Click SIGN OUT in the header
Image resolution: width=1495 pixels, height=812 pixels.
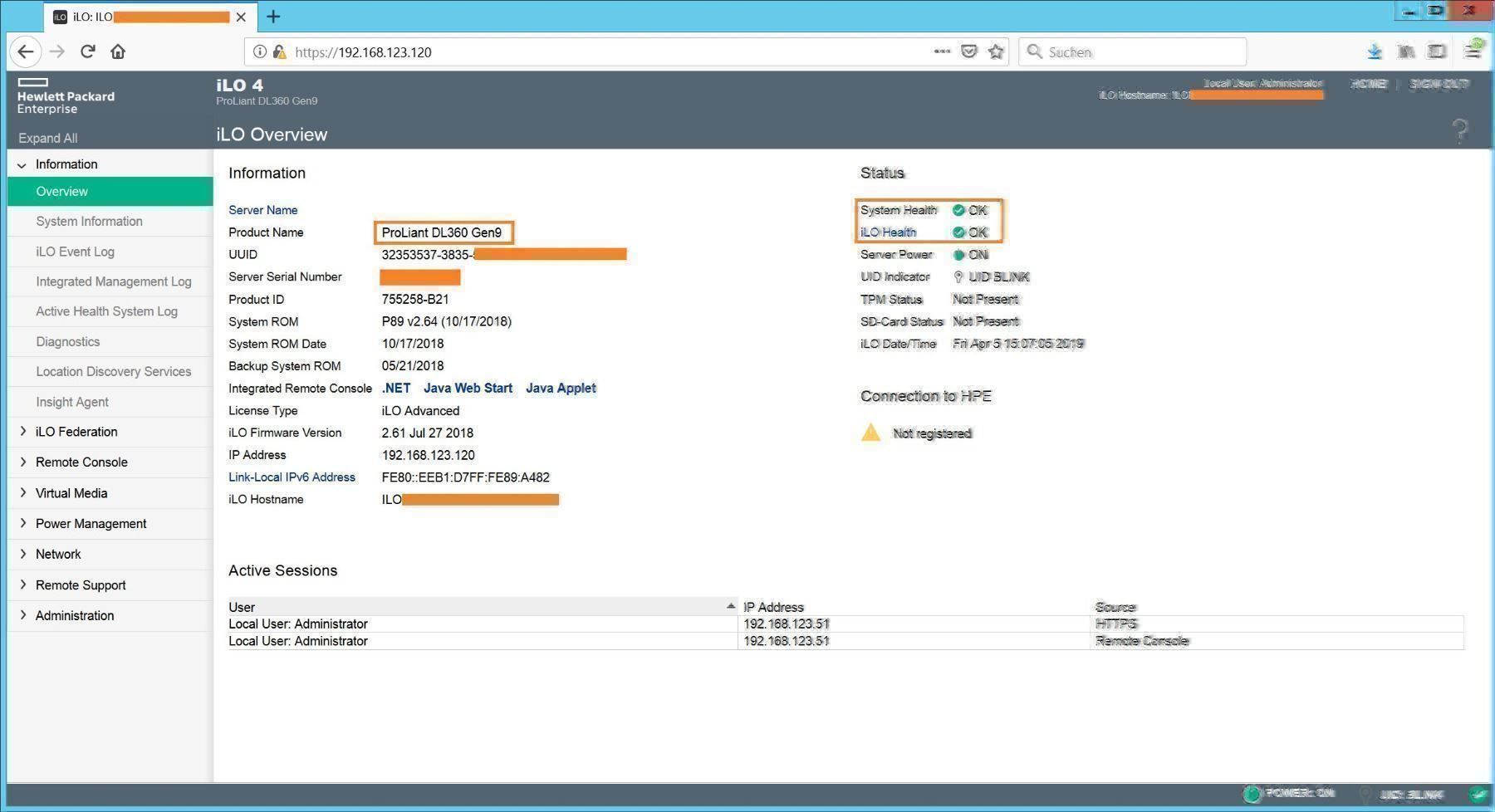click(x=1439, y=84)
